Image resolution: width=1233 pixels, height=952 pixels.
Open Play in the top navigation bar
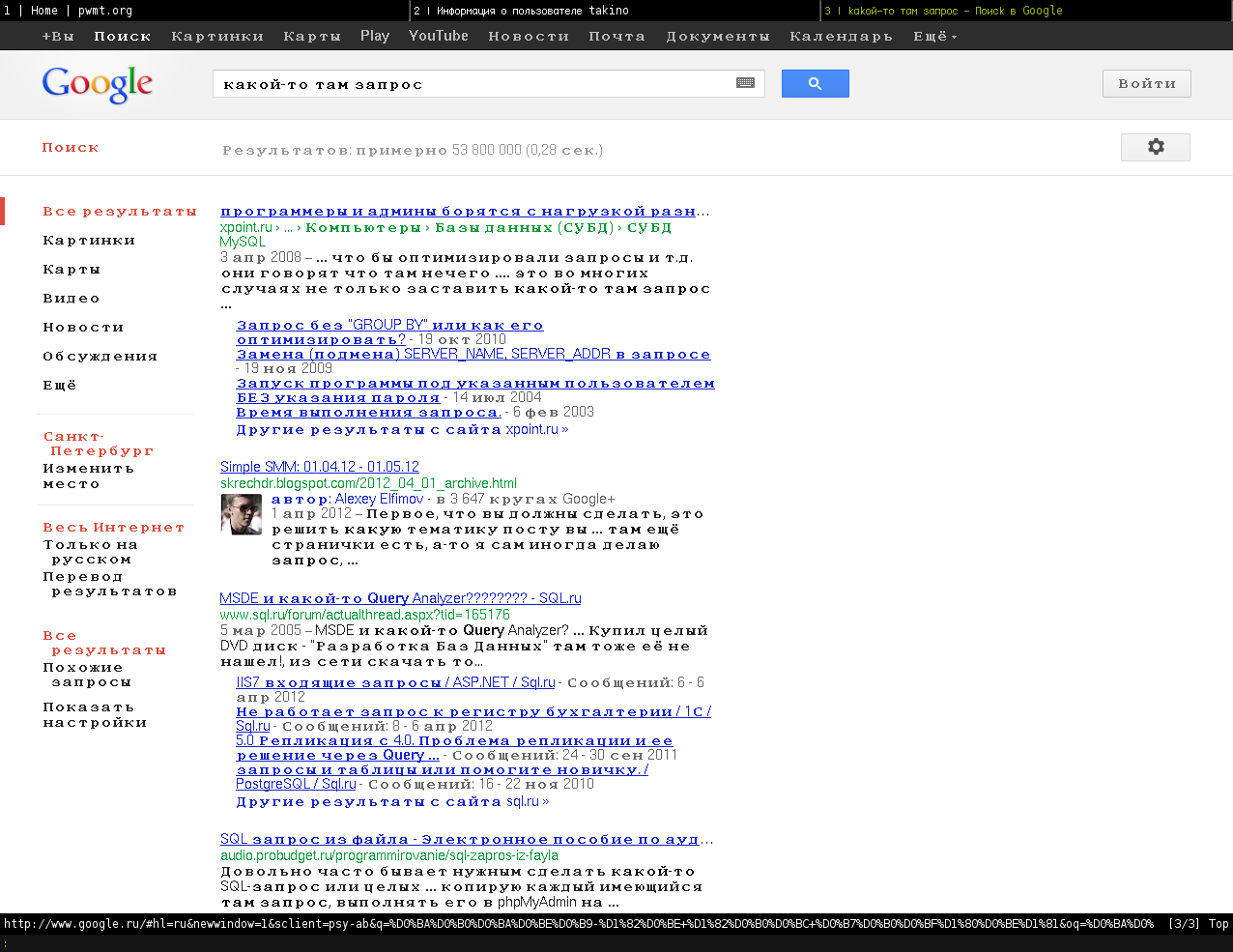pos(375,36)
